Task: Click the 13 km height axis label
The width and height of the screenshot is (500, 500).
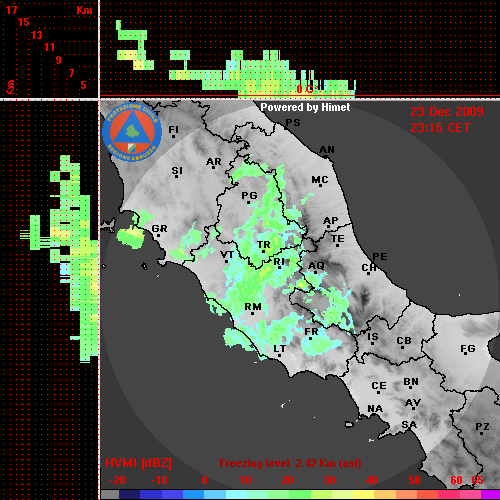Action: pyautogui.click(x=37, y=35)
